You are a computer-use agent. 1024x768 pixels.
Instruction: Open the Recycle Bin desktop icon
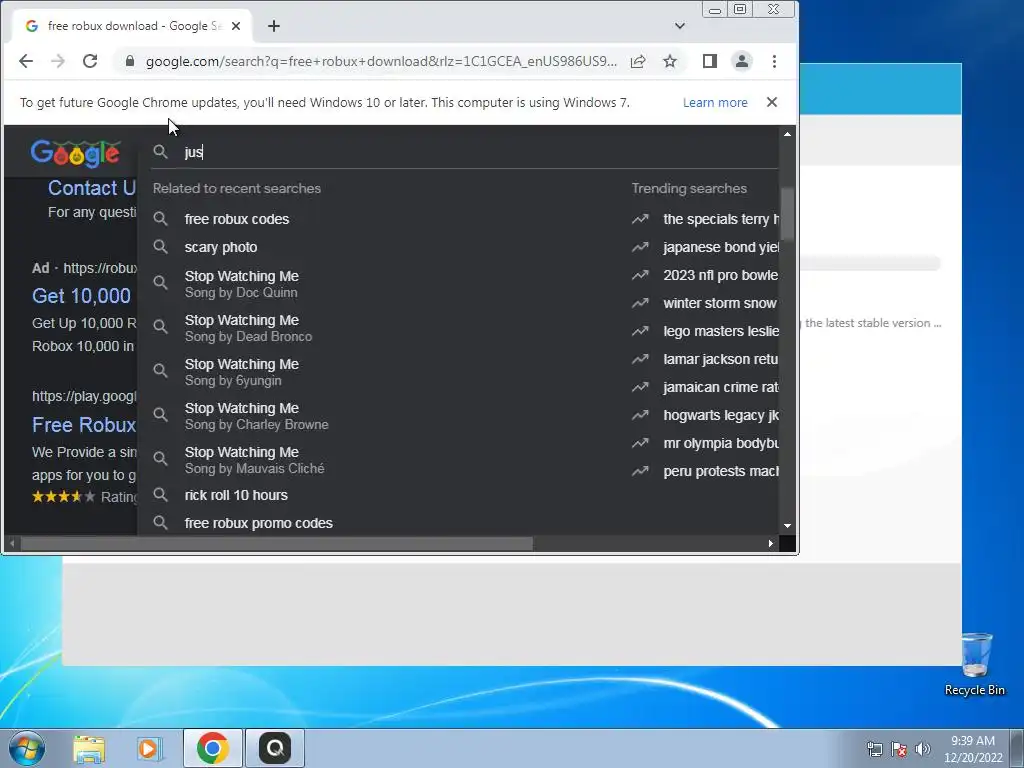(975, 664)
